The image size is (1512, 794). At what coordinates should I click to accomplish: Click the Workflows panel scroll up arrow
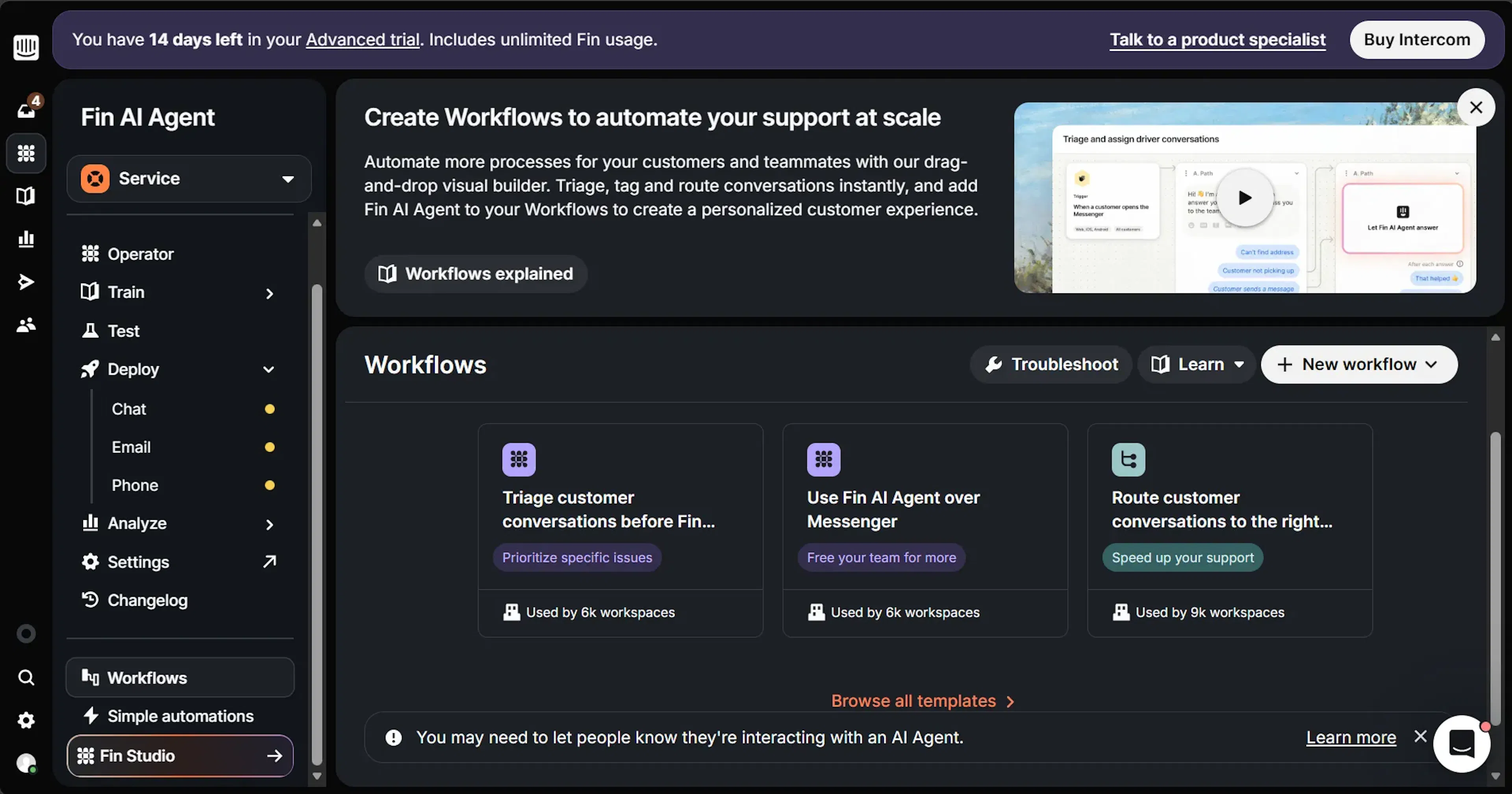pyautogui.click(x=1495, y=337)
